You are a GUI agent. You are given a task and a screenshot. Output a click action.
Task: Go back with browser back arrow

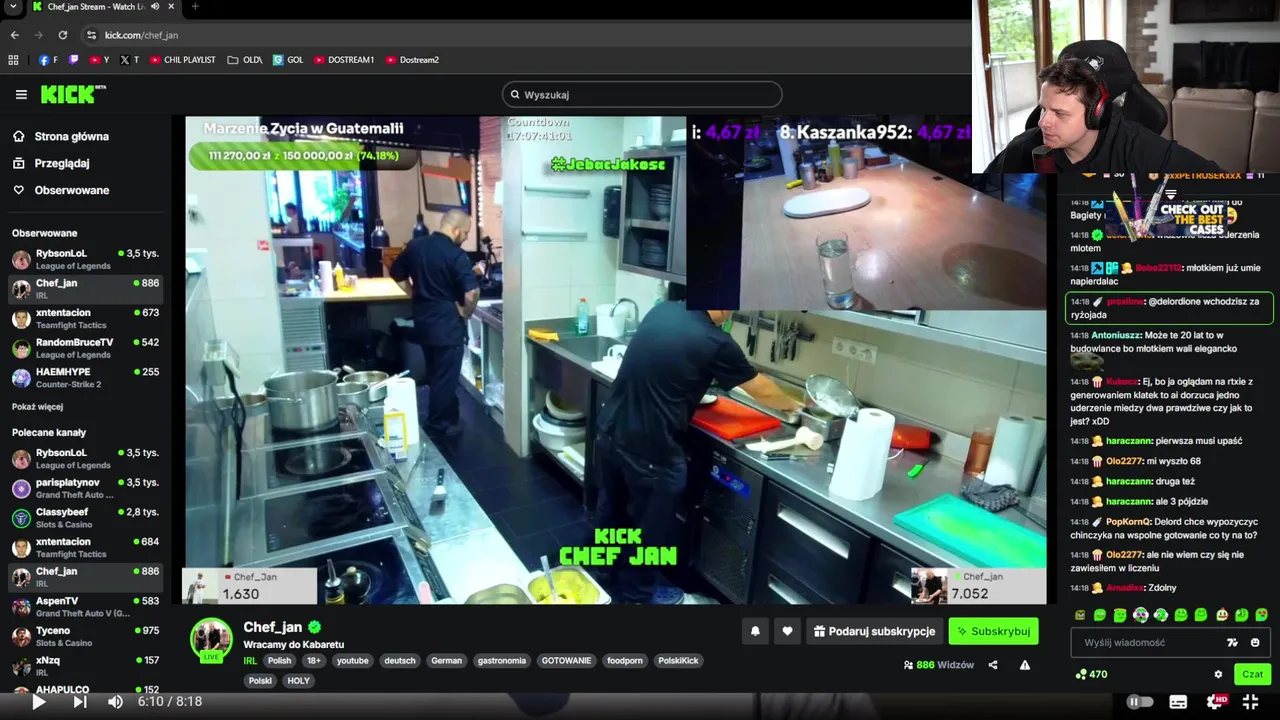pos(14,35)
